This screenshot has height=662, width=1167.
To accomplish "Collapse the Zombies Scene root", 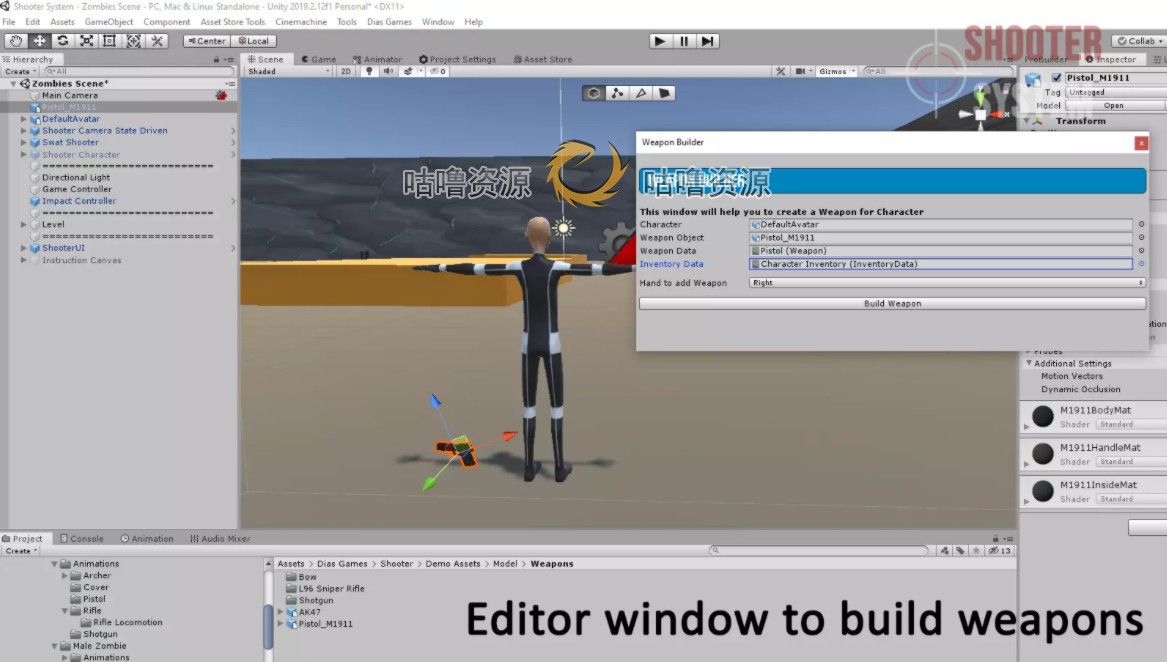I will click(13, 83).
